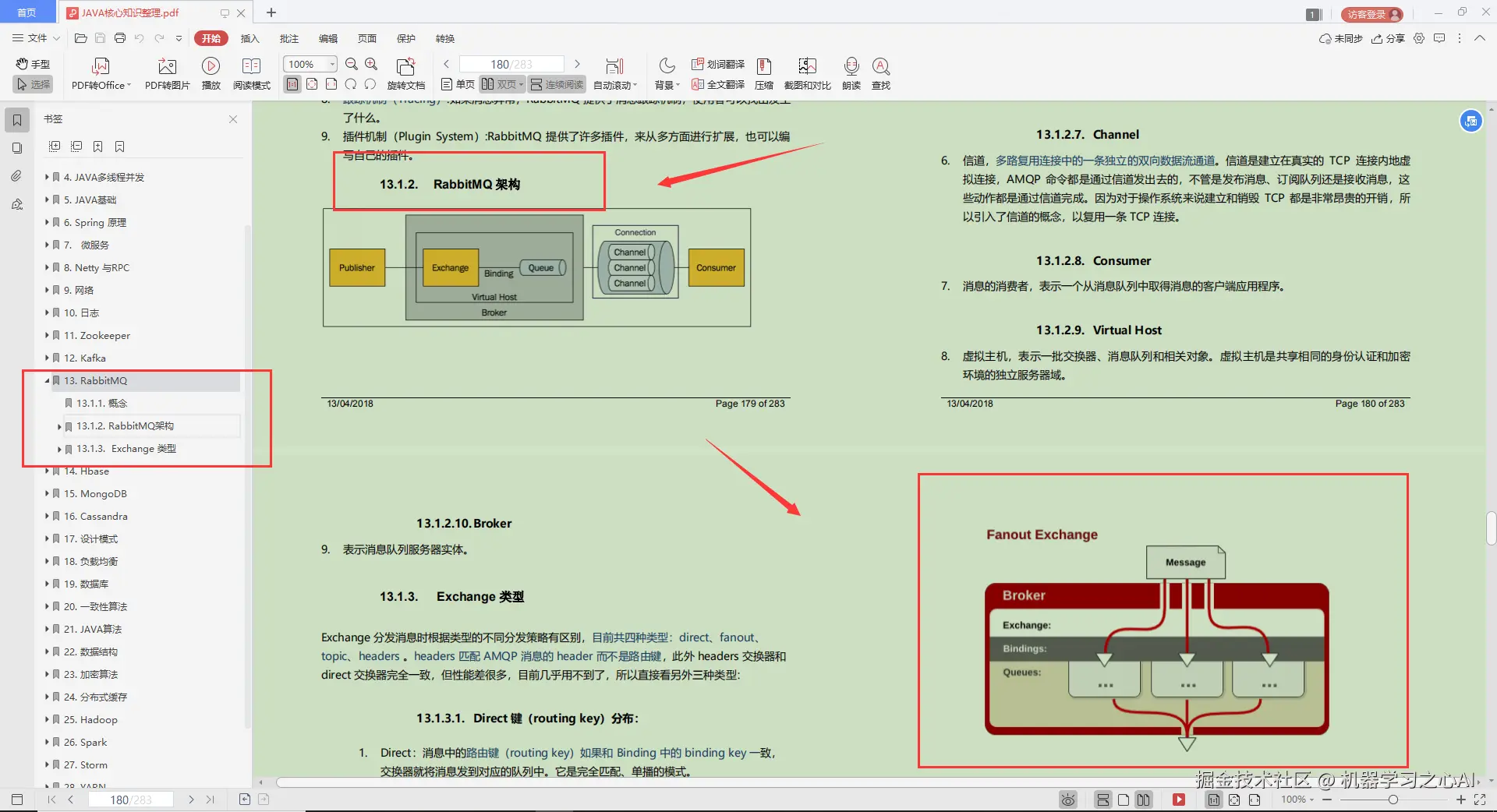Enter 阅读模式 reading mode

[x=251, y=74]
